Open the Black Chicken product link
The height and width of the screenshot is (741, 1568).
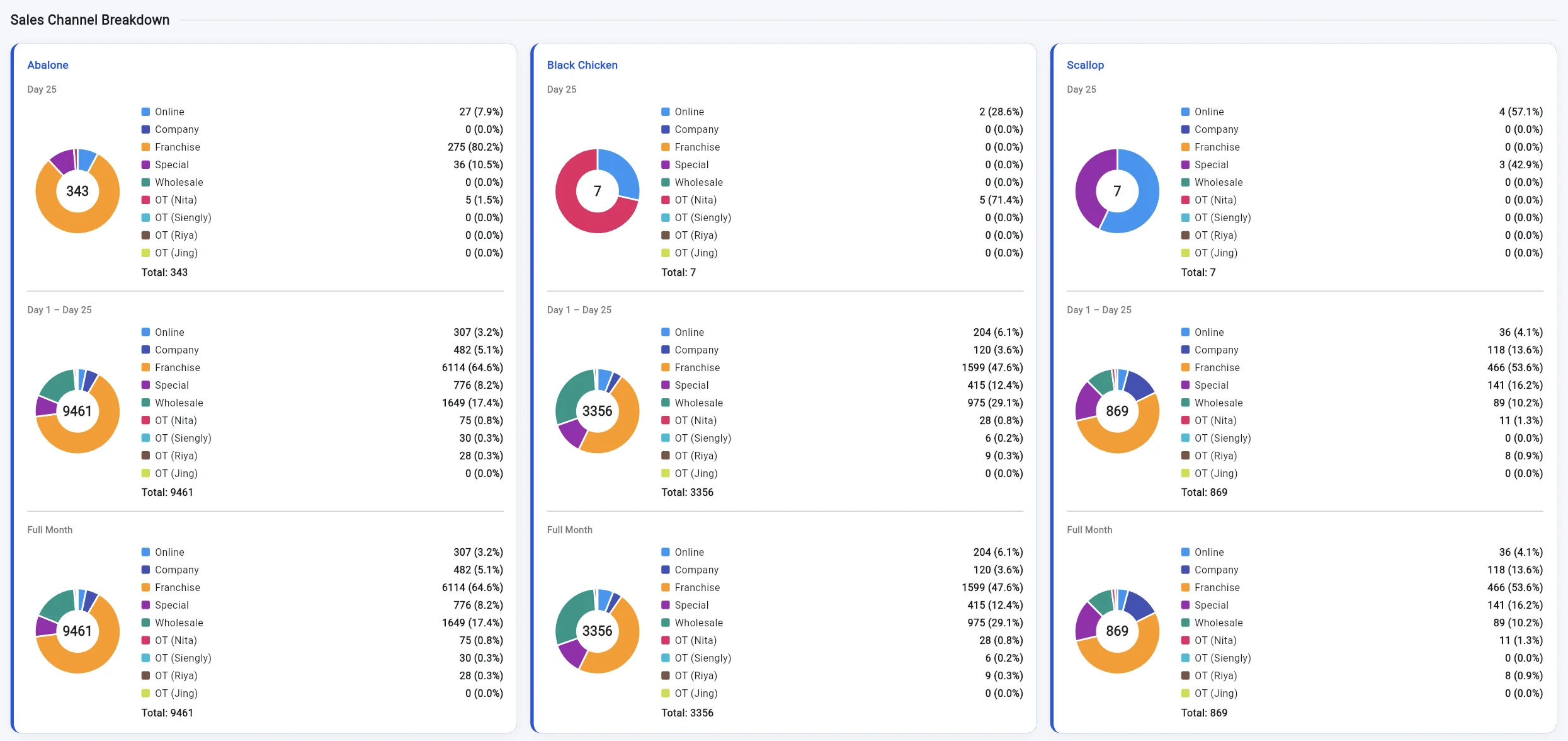[582, 65]
